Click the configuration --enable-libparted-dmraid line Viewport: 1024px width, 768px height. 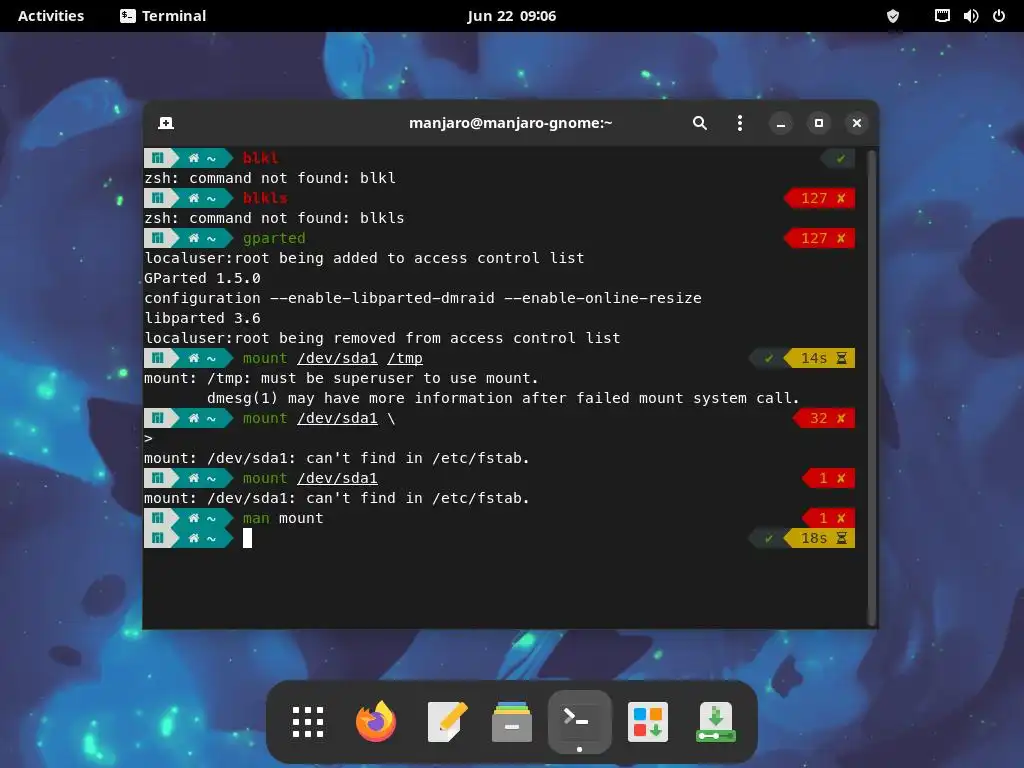click(x=423, y=298)
